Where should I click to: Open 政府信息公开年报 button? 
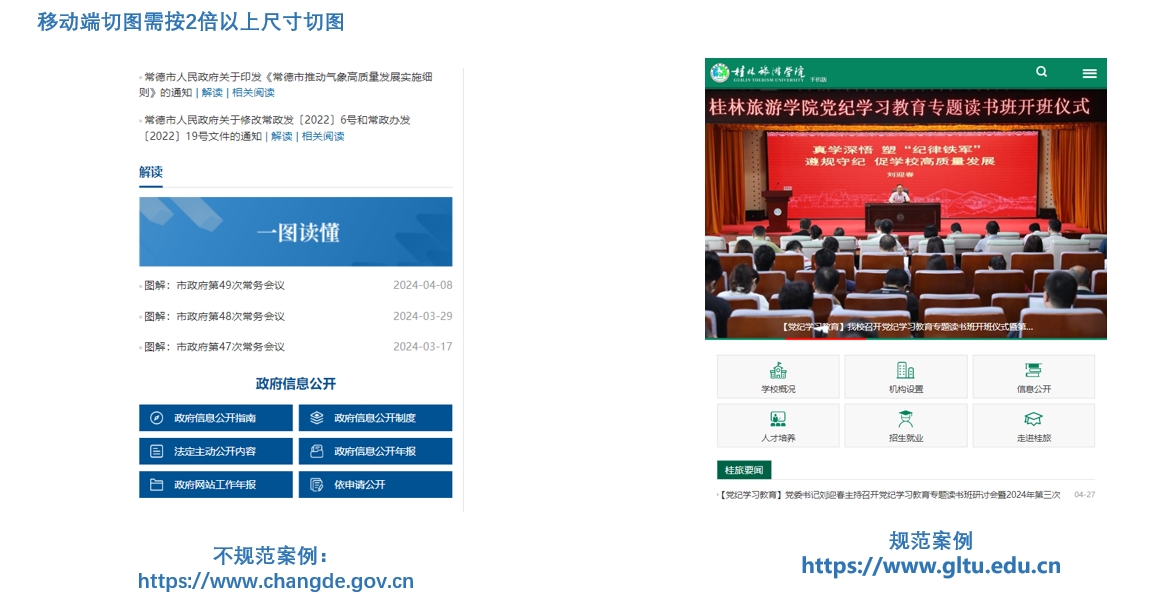coord(375,451)
